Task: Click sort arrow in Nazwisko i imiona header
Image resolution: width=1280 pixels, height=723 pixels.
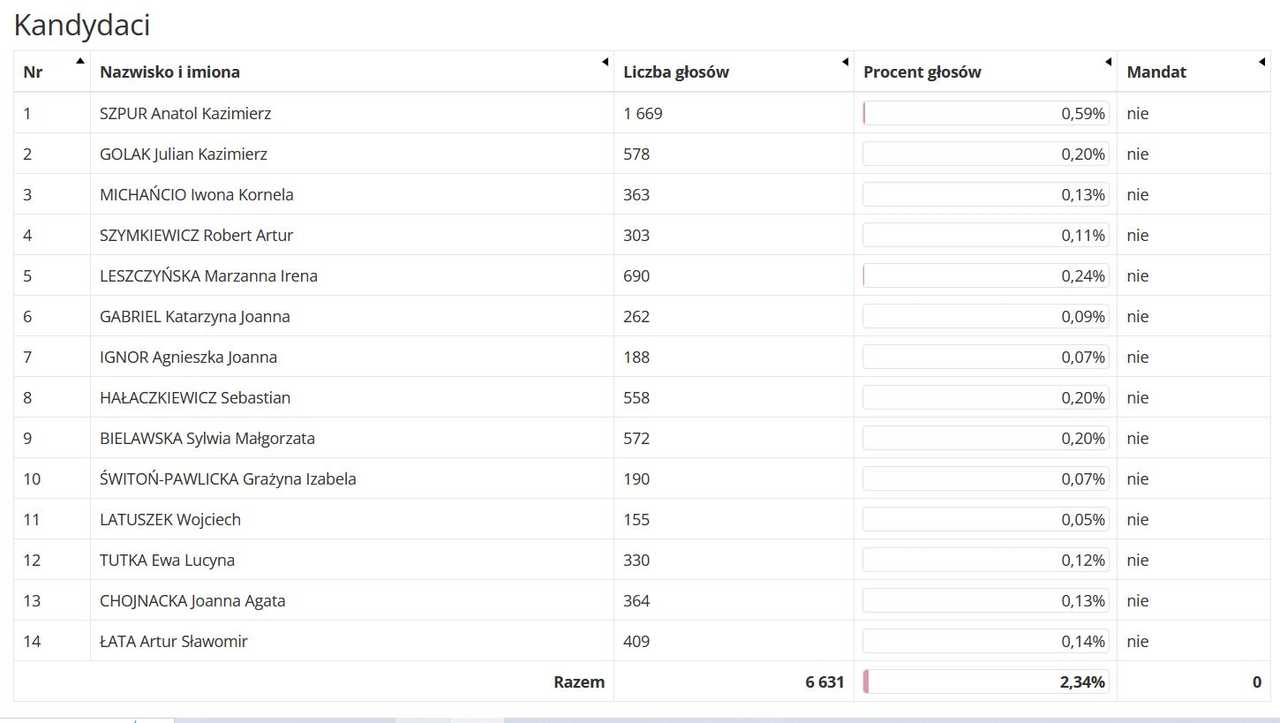Action: click(604, 62)
